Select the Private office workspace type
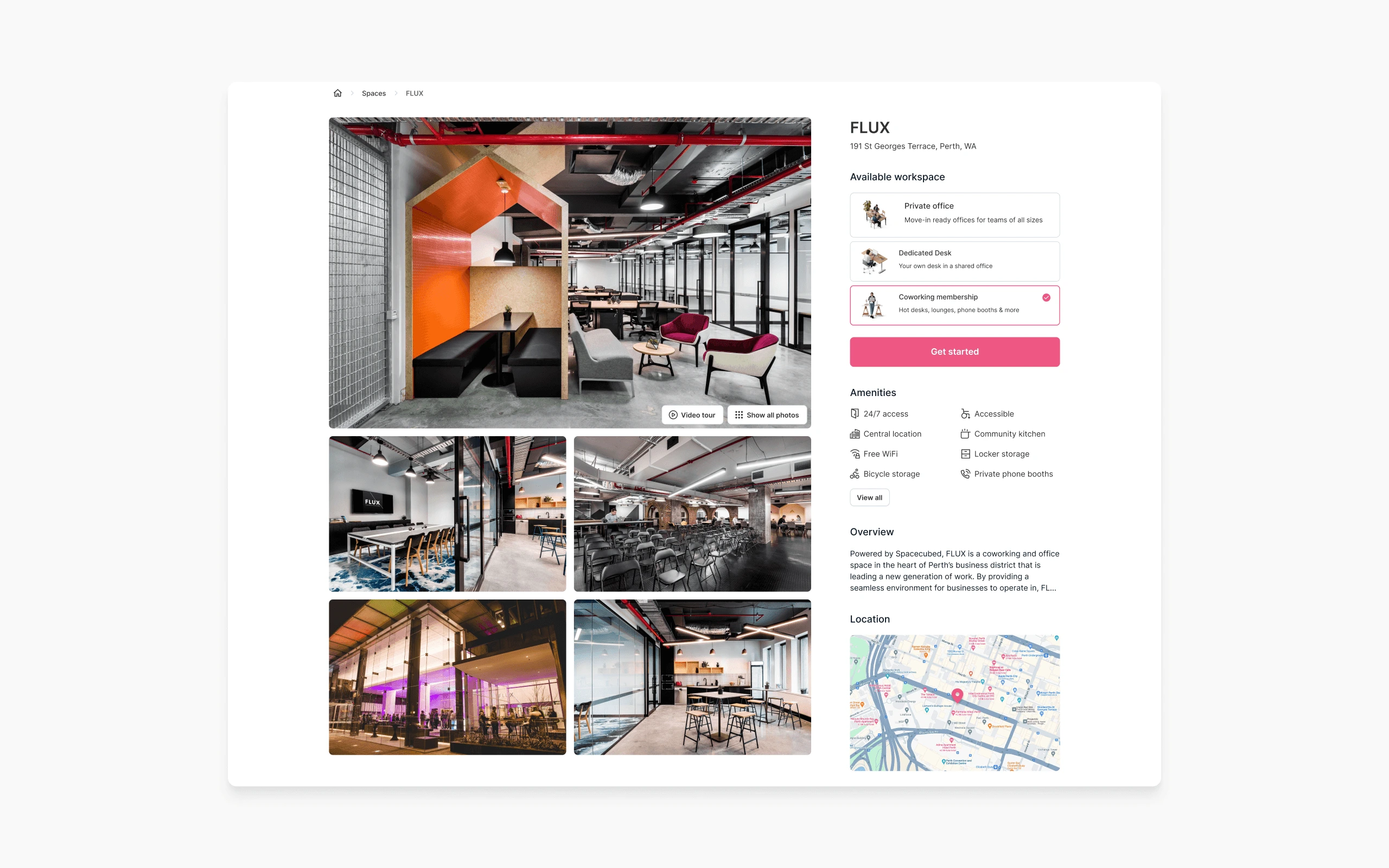The width and height of the screenshot is (1389, 868). pos(954,212)
